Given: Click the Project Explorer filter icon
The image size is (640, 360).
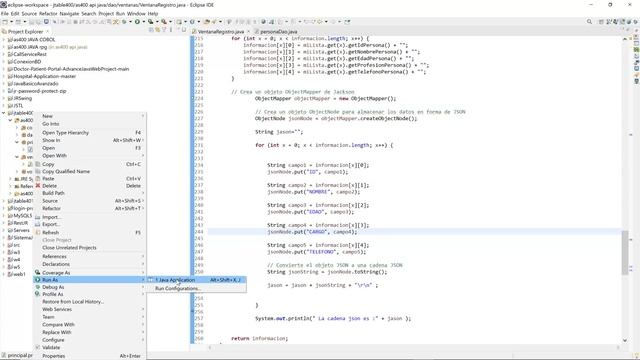Looking at the screenshot, I should (x=164, y=30).
